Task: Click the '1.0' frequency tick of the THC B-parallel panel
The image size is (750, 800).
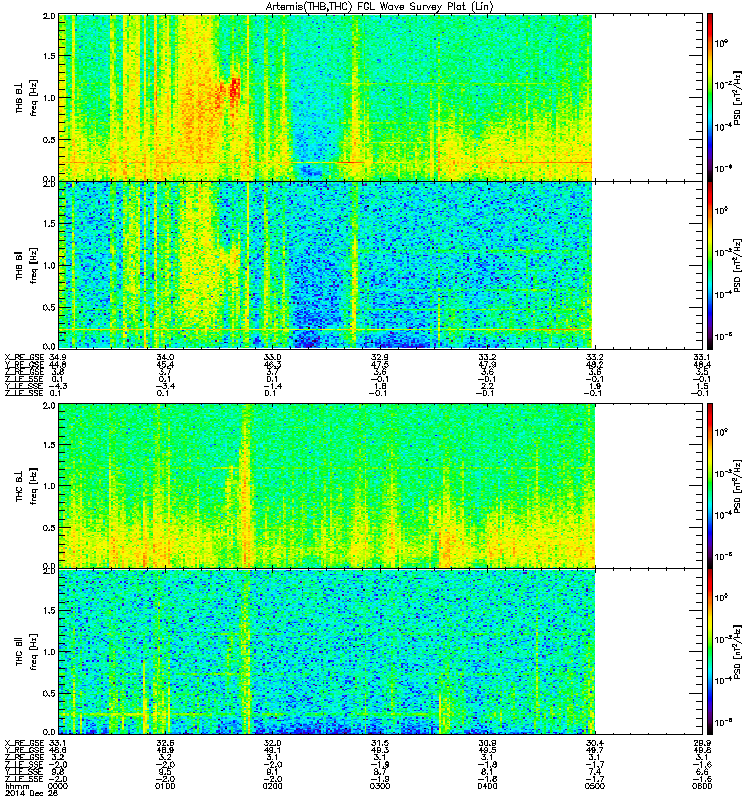Action: (49, 652)
